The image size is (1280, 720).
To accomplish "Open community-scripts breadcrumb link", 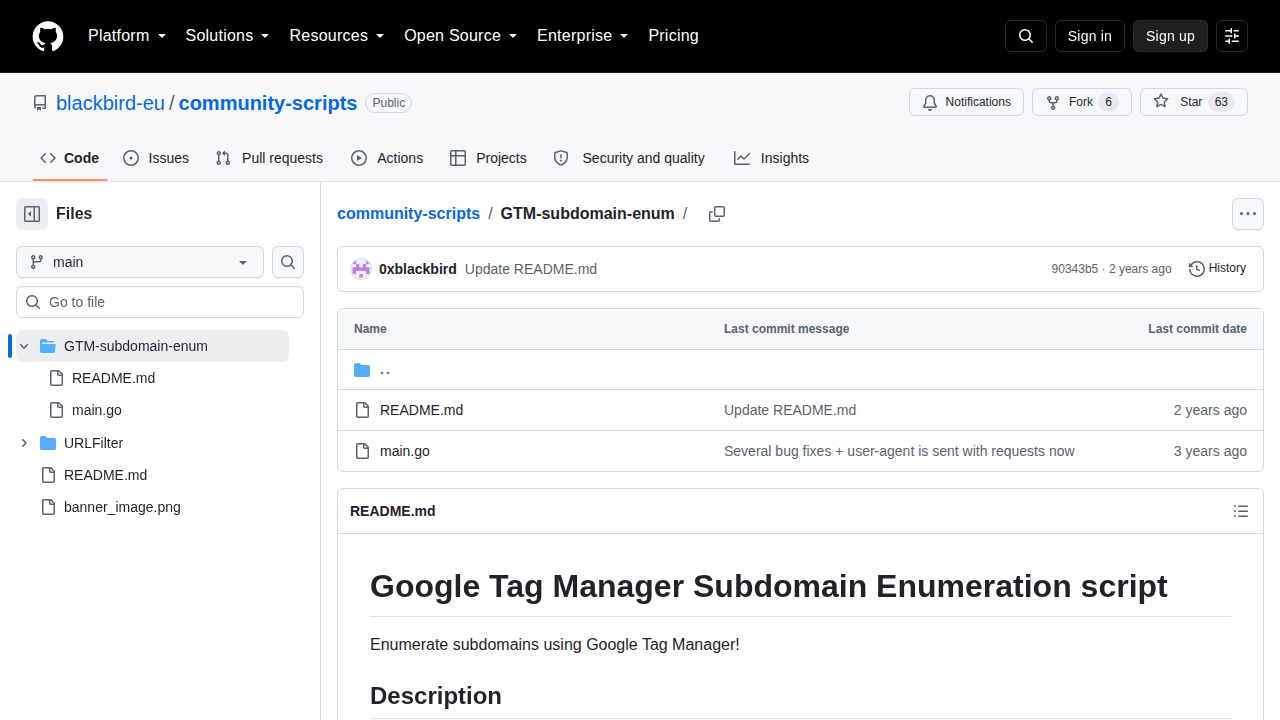I will point(409,214).
